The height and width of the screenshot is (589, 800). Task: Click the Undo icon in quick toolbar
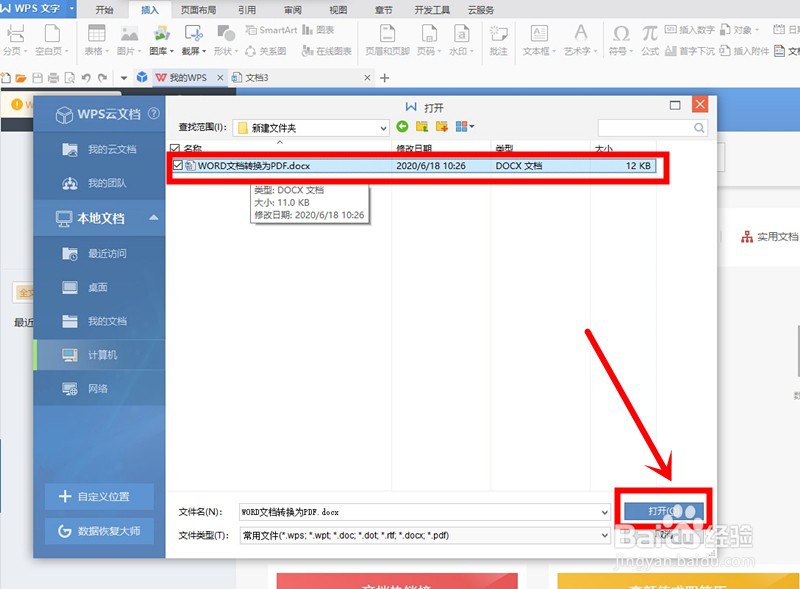[86, 78]
